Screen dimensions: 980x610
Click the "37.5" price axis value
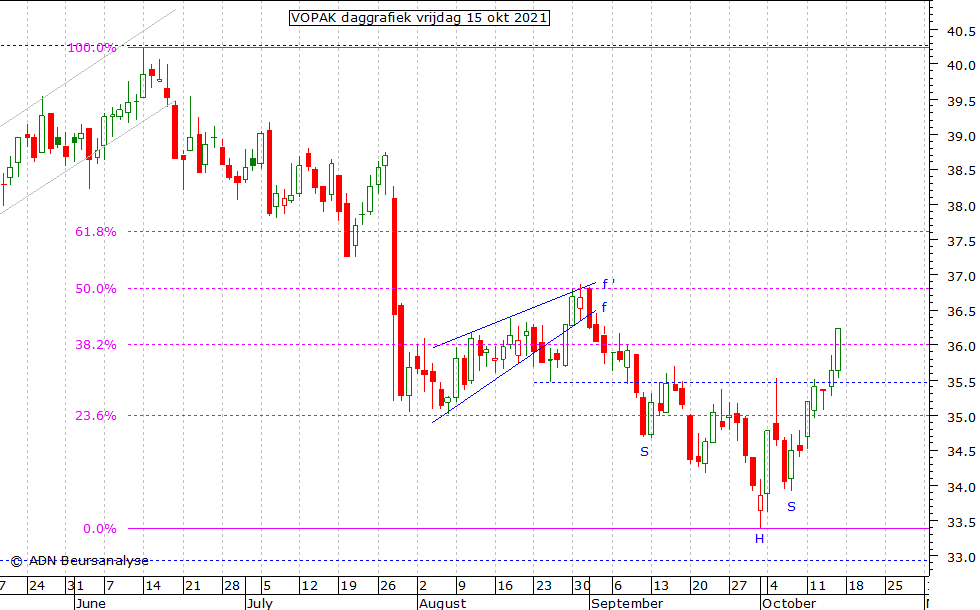point(961,241)
